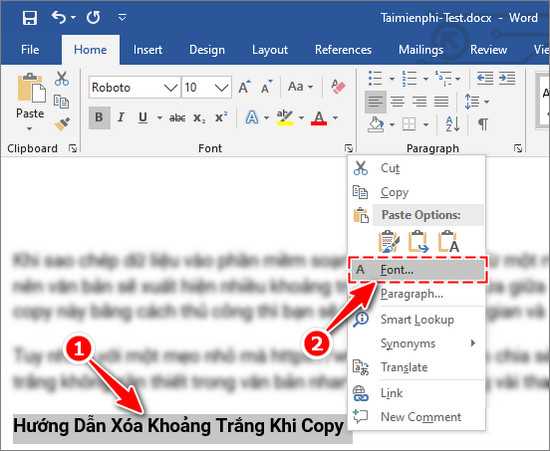Switch to the Insert ribbon tab

pyautogui.click(x=148, y=50)
